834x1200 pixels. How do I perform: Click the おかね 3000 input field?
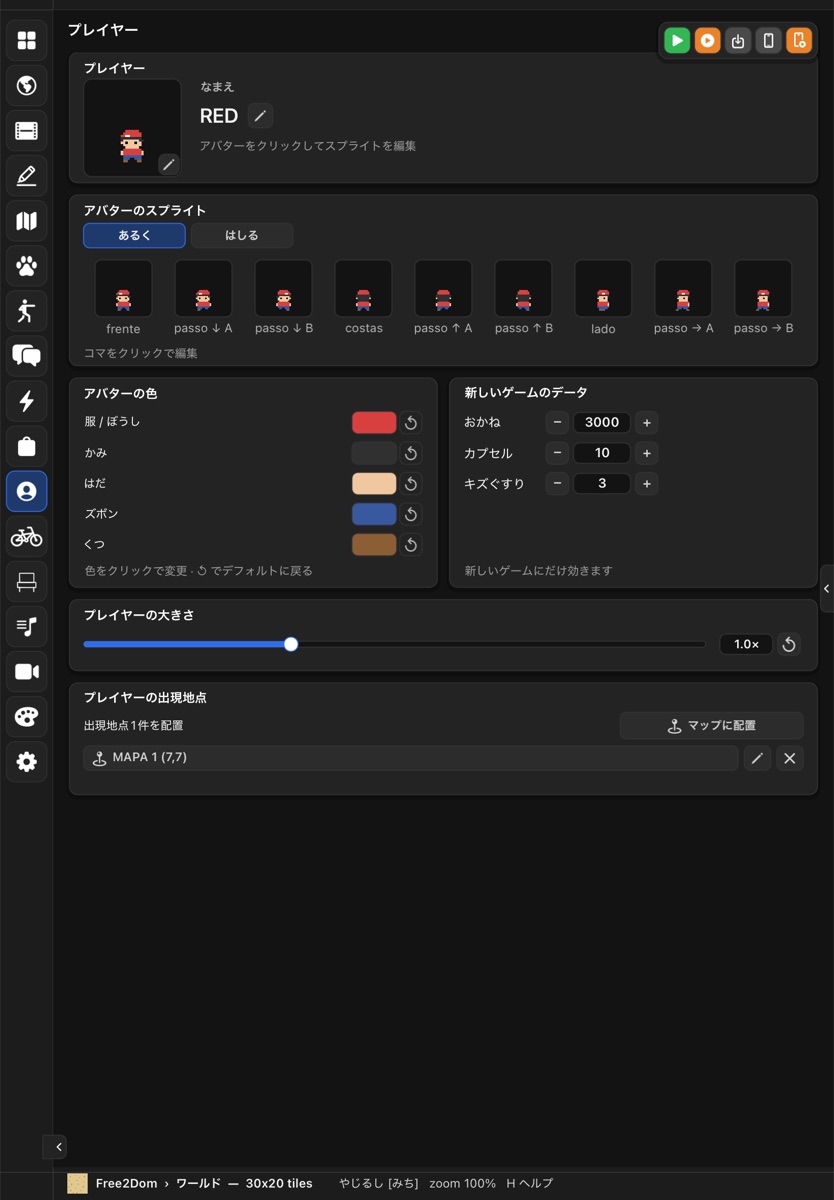602,423
